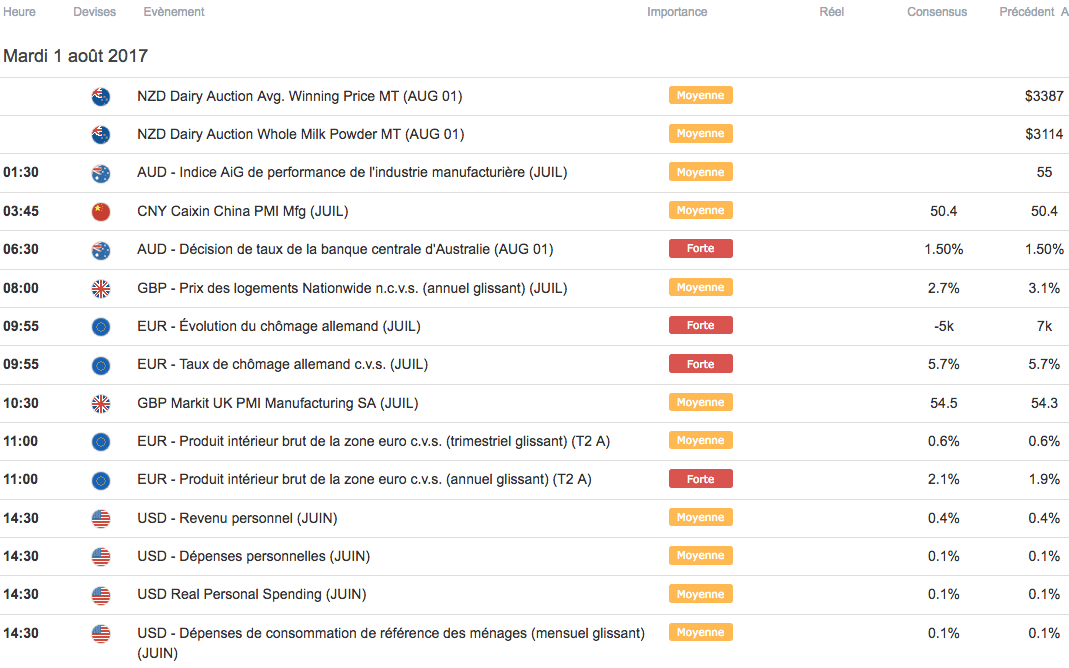This screenshot has width=1069, height=668.
Task: Click the China flag next to Caixin PMI Mfg
Action: (x=101, y=211)
